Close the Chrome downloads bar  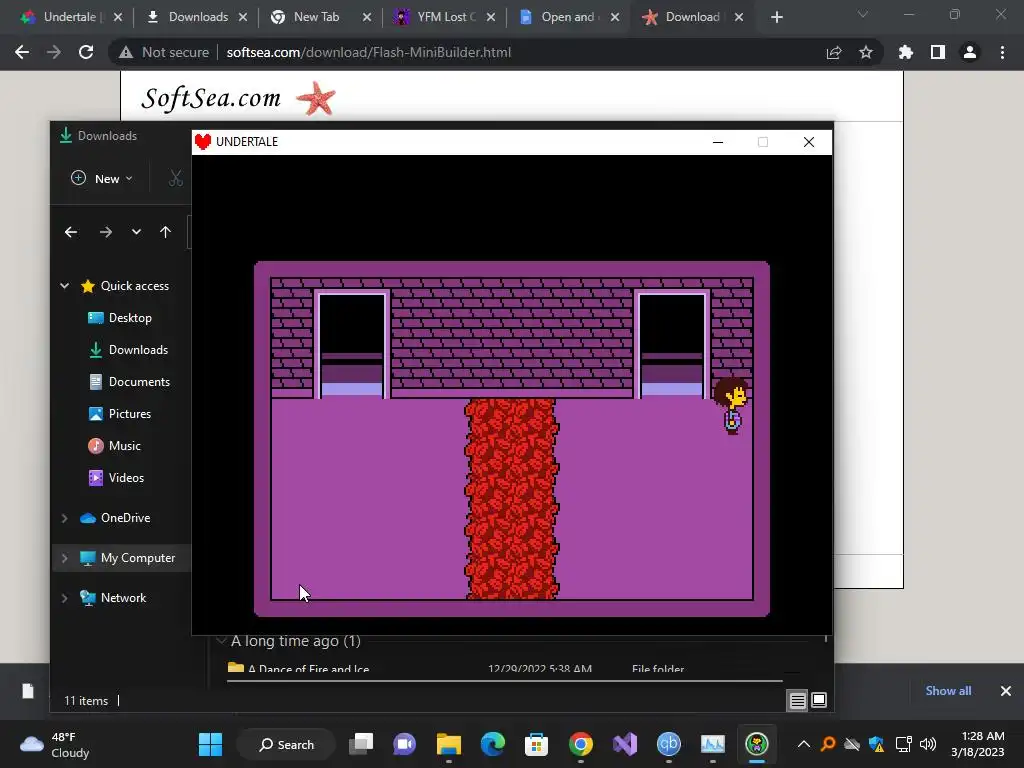[x=1006, y=691]
